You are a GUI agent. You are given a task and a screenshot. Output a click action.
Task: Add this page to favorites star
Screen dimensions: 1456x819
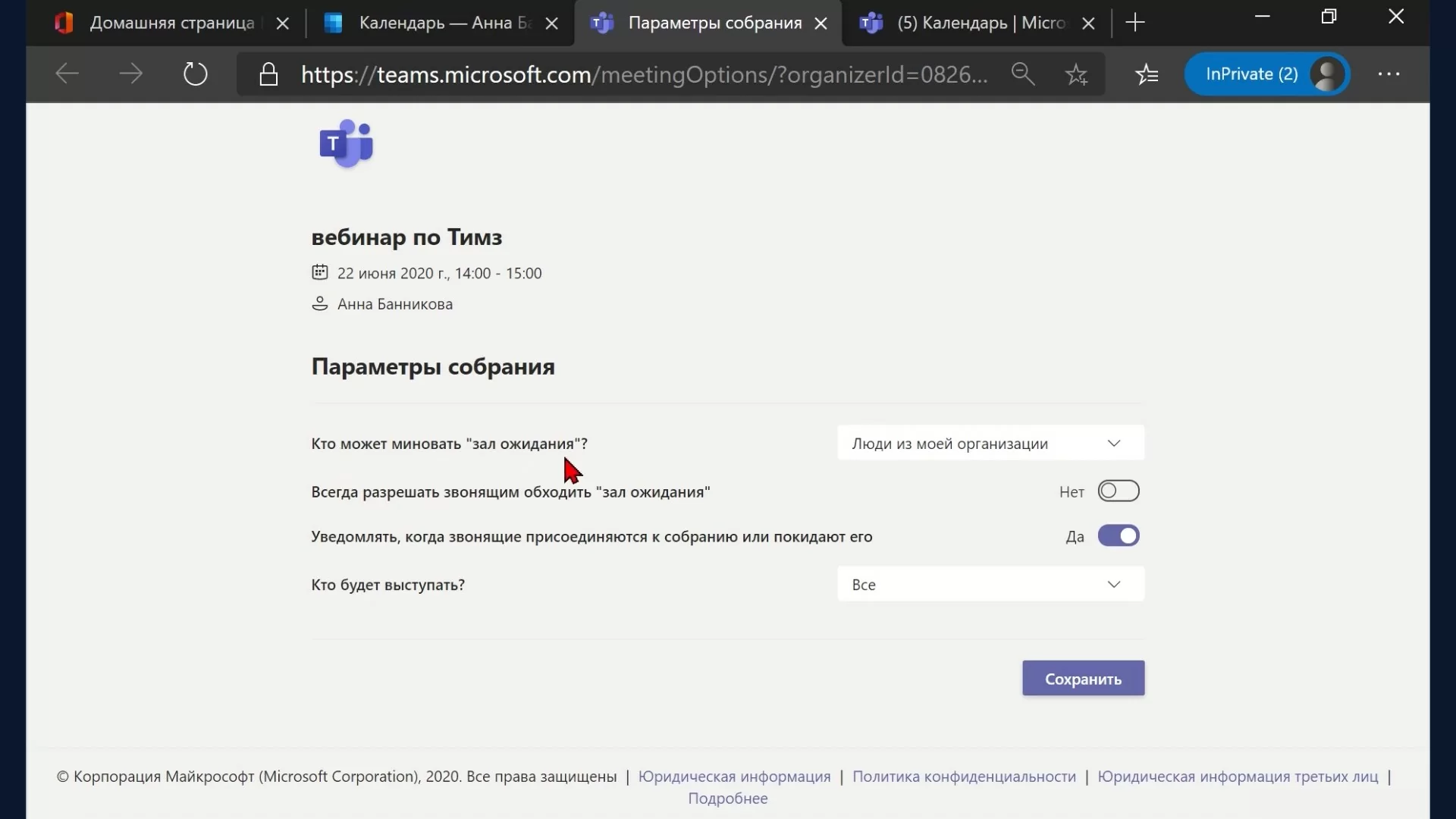1076,74
